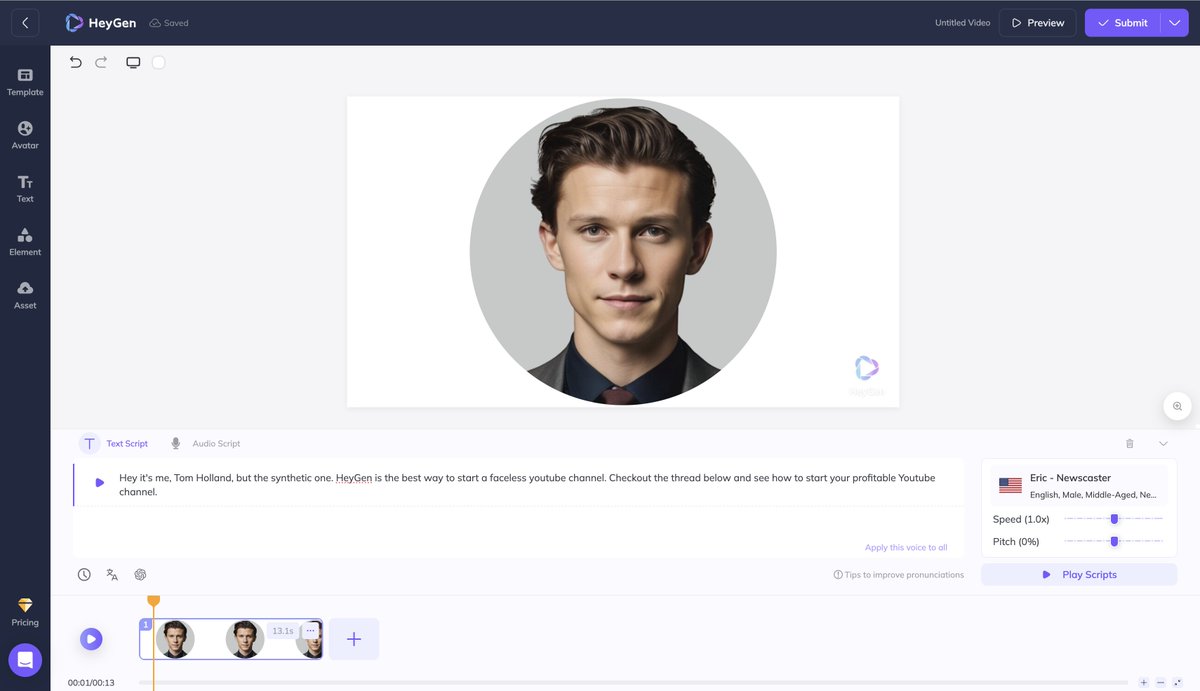
Task: Open the Element panel
Action: pos(25,242)
